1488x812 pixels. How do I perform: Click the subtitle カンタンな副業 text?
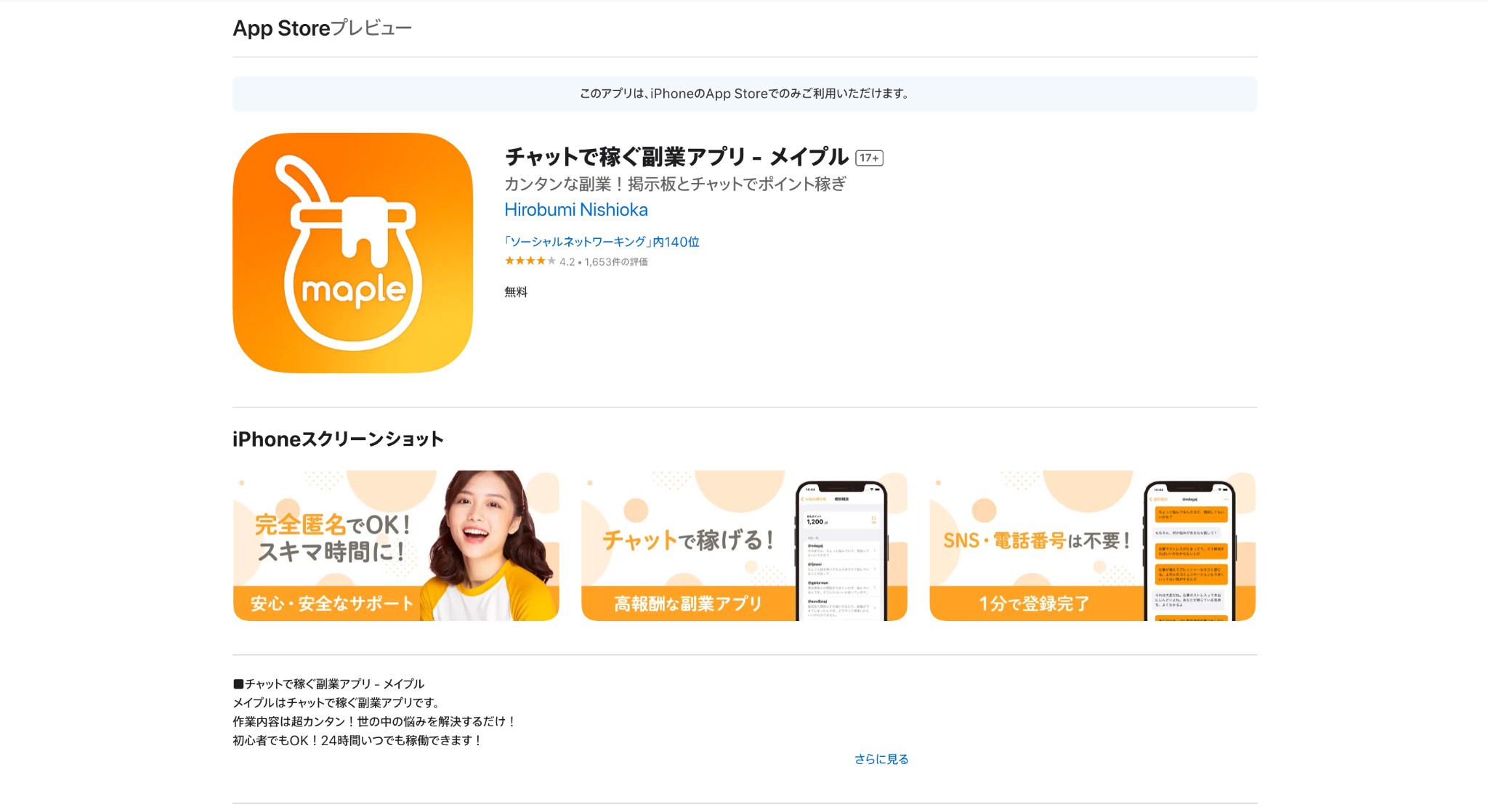(675, 184)
